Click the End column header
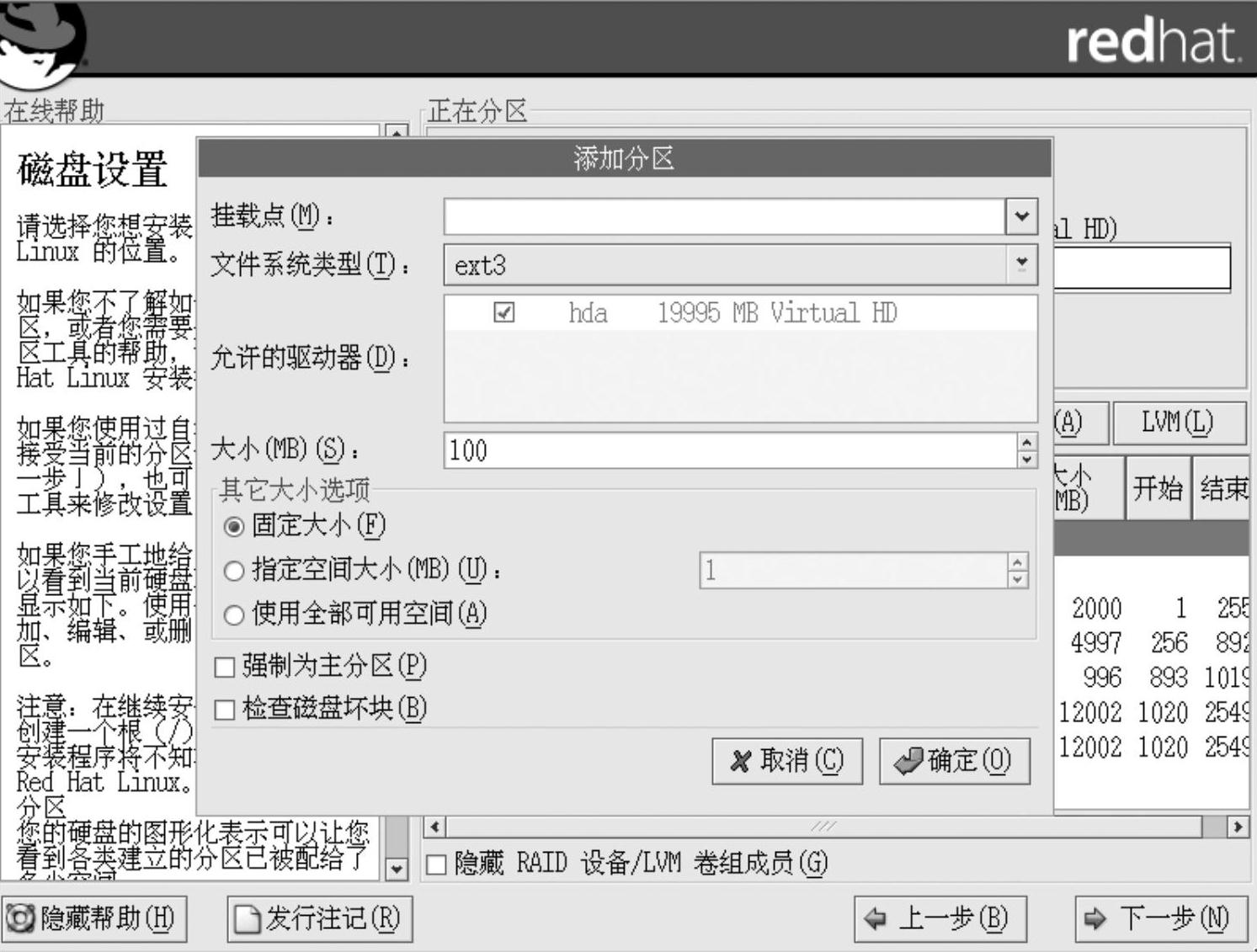1257x952 pixels. [1222, 488]
